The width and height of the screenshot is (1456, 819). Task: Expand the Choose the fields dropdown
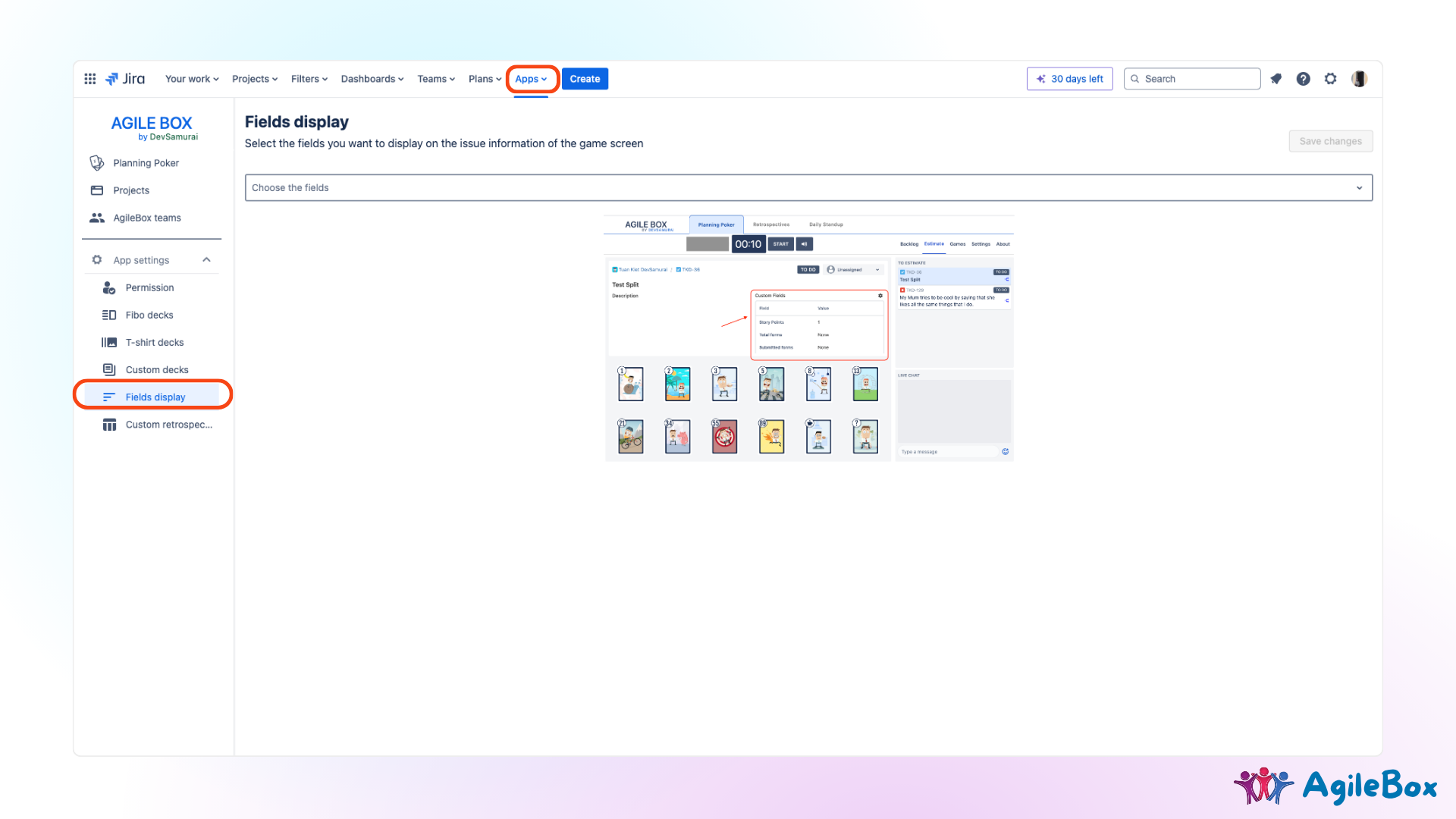[x=808, y=187]
